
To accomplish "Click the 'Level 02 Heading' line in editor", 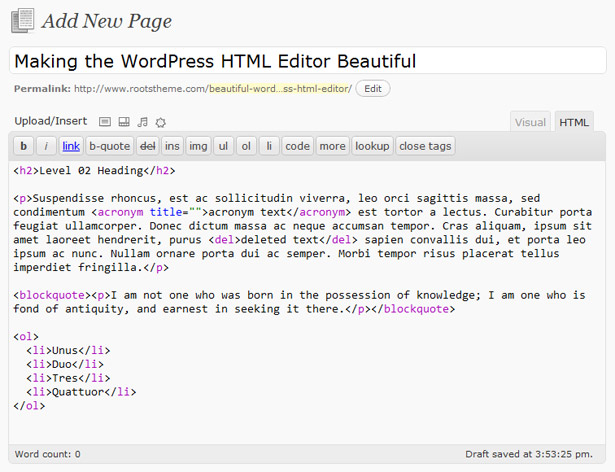I will tap(94, 171).
